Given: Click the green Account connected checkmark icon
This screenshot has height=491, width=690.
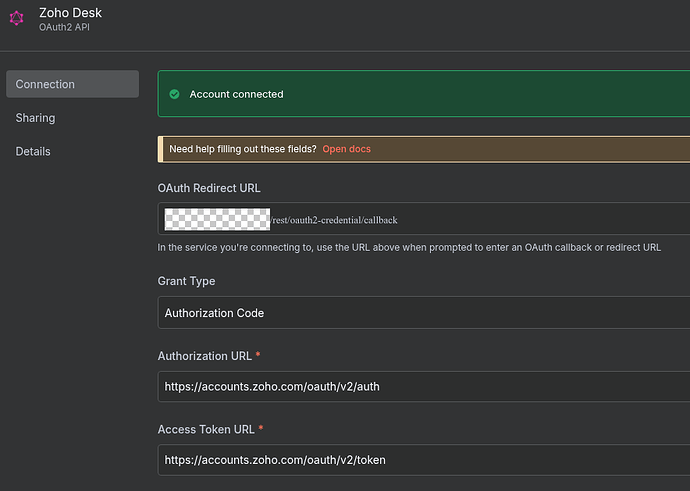Looking at the screenshot, I should [174, 94].
